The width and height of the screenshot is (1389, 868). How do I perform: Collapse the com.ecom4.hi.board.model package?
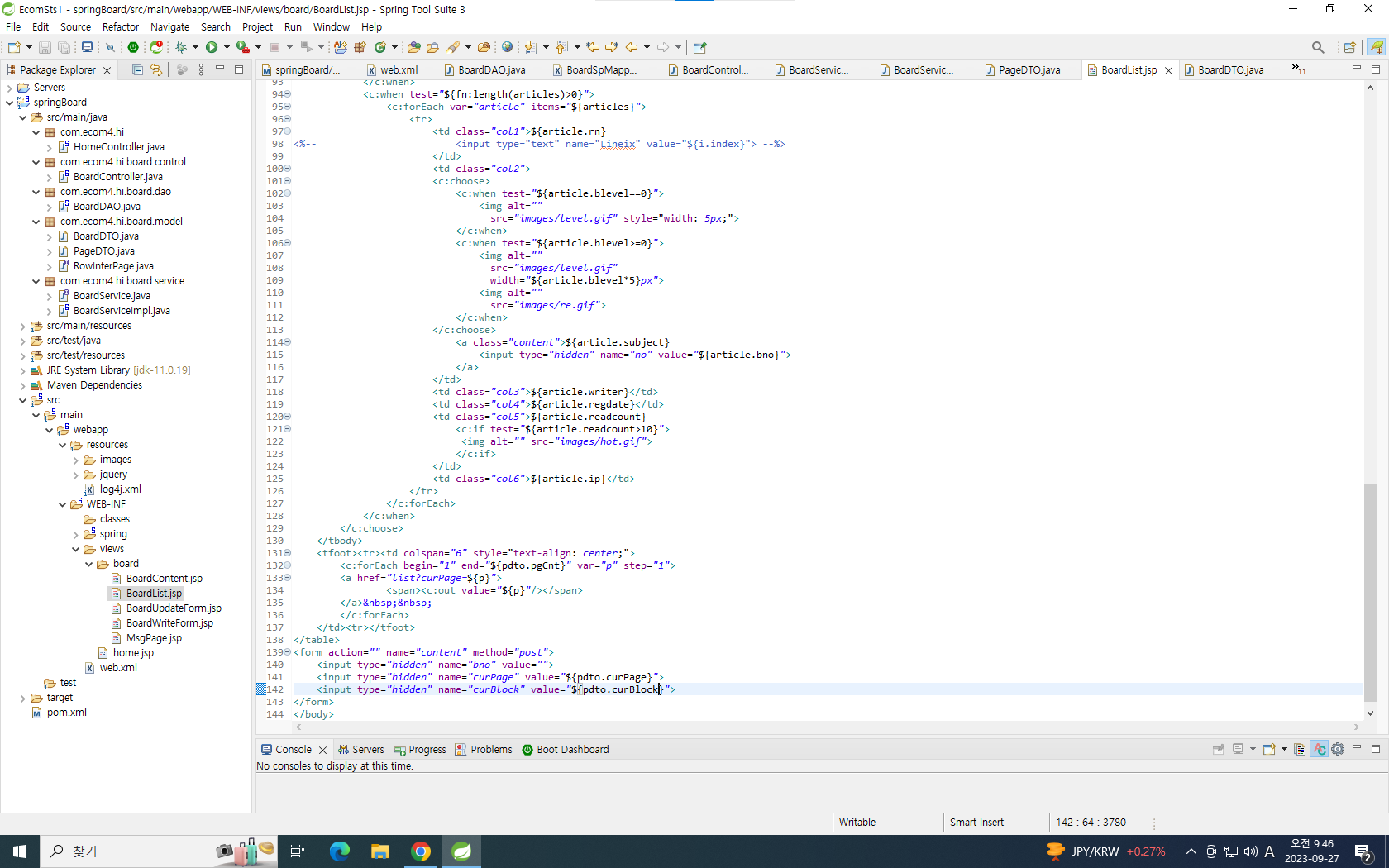pyautogui.click(x=36, y=222)
